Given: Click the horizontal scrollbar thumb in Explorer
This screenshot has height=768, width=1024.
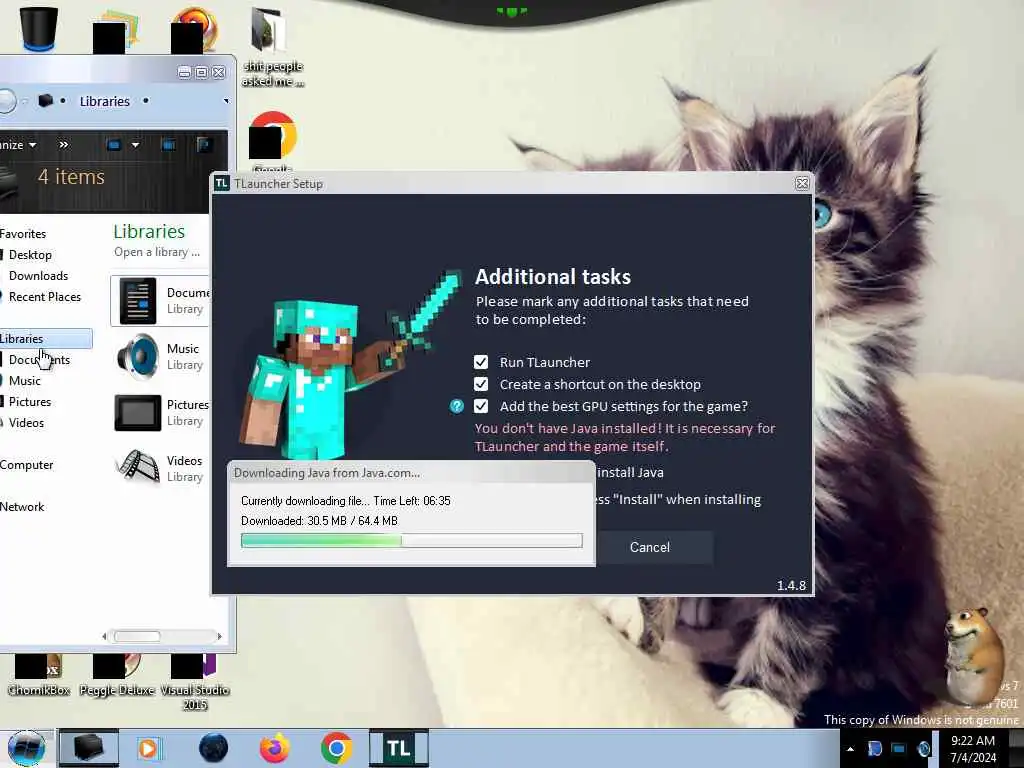Looking at the screenshot, I should [x=137, y=636].
